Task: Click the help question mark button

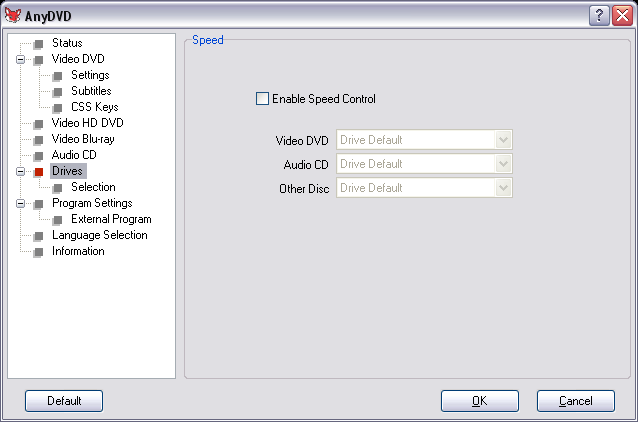Action: click(x=599, y=15)
